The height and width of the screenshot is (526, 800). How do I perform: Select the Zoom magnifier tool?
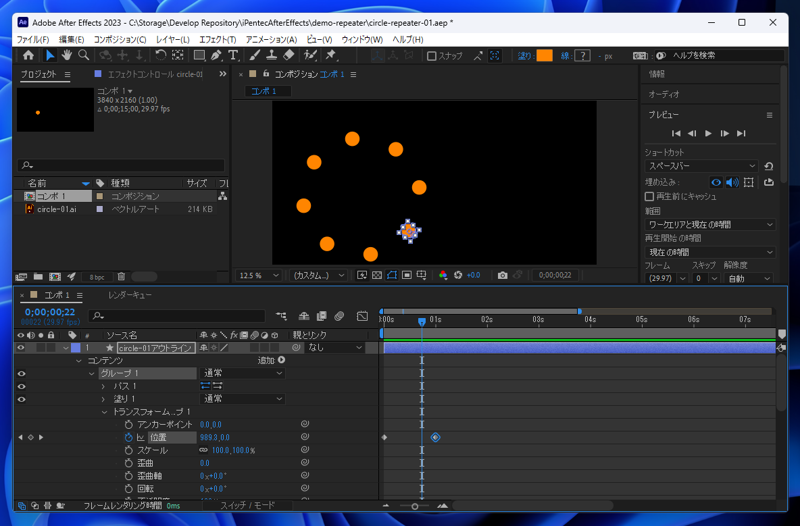[x=84, y=56]
